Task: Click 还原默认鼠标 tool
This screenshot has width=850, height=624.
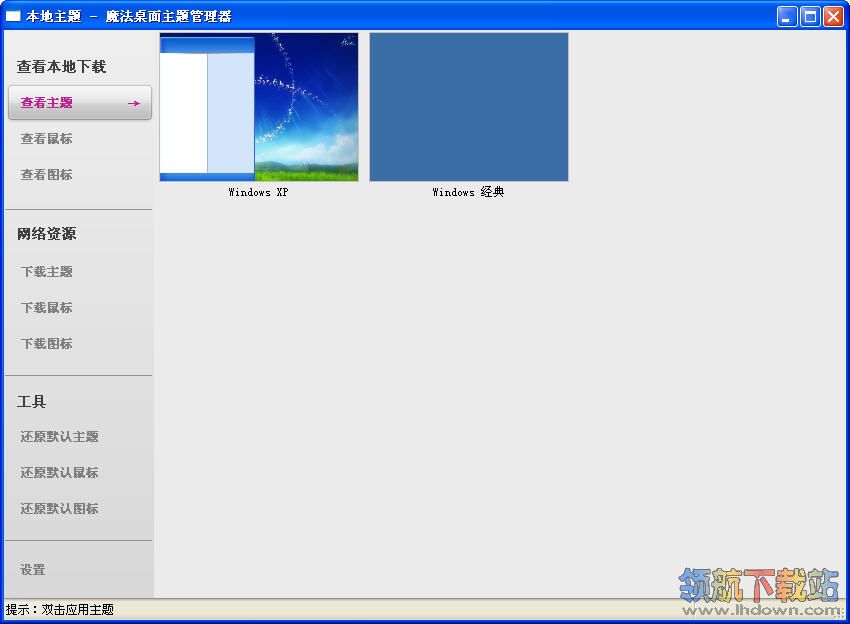Action: (x=60, y=473)
